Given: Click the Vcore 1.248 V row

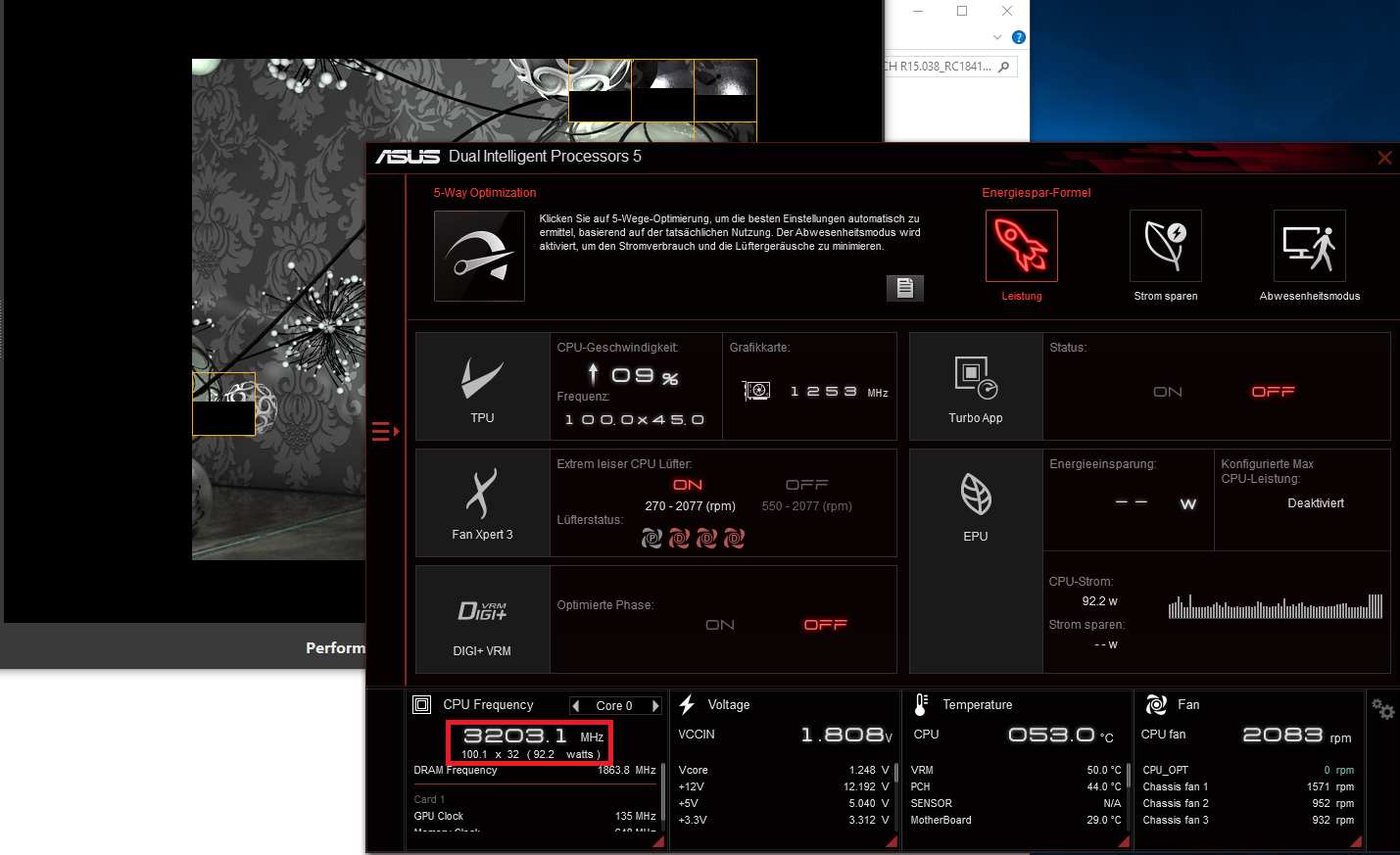Looking at the screenshot, I should point(784,770).
